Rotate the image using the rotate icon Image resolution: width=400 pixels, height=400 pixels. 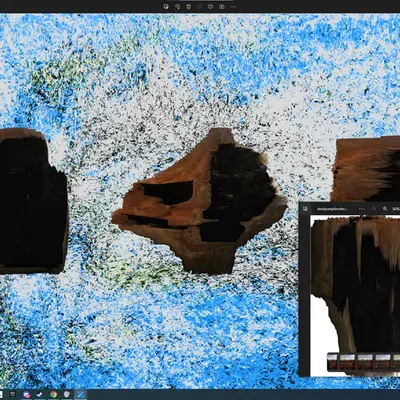click(177, 7)
